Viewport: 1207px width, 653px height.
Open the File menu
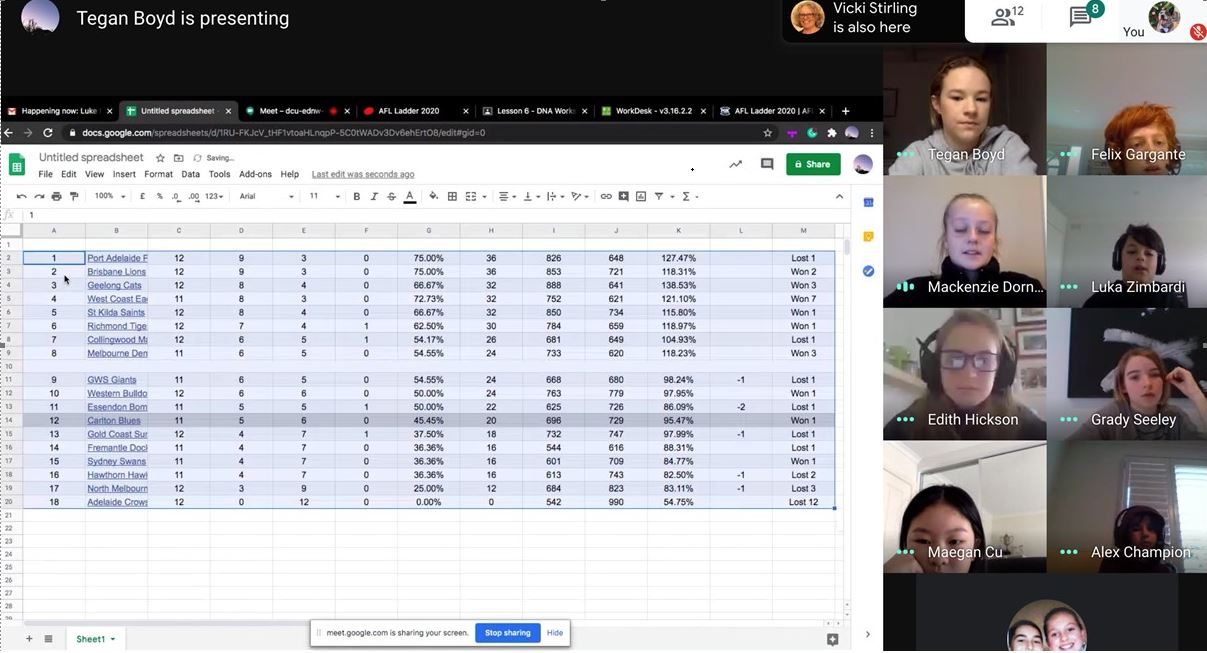[45, 174]
